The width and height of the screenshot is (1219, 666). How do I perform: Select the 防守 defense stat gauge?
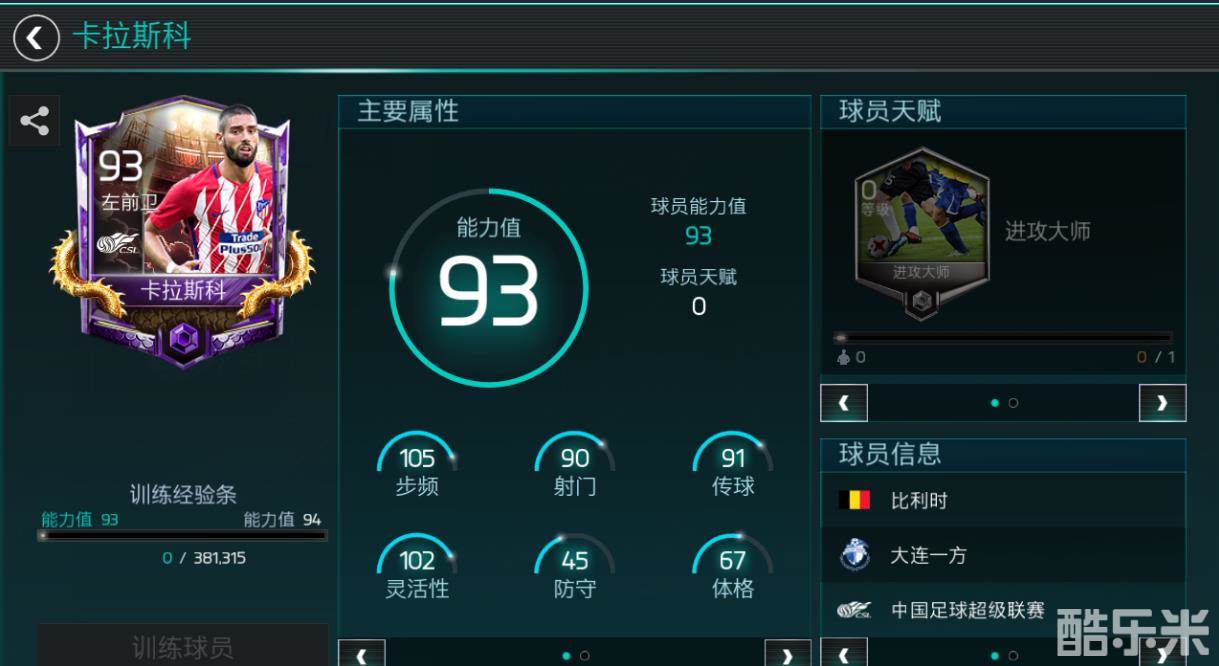(x=575, y=568)
